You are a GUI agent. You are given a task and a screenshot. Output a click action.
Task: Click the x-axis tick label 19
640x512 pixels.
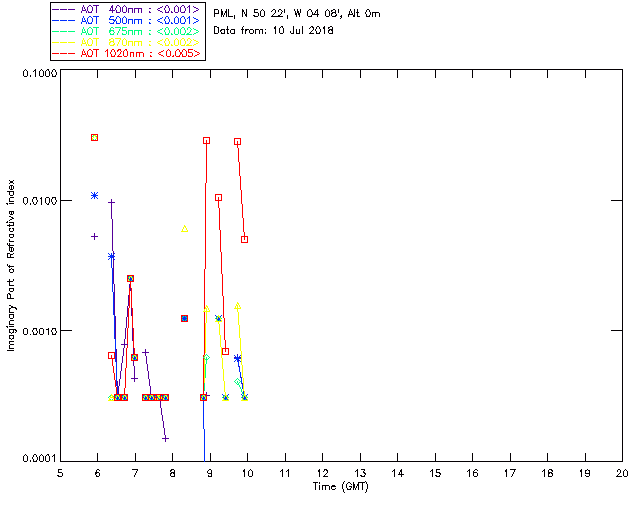tap(585, 473)
